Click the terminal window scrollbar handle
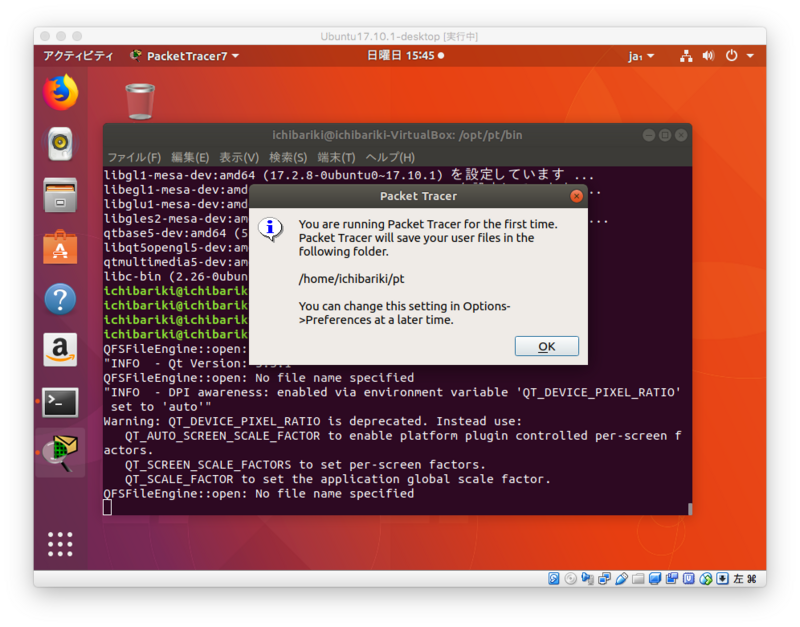The width and height of the screenshot is (800, 627). (690, 509)
